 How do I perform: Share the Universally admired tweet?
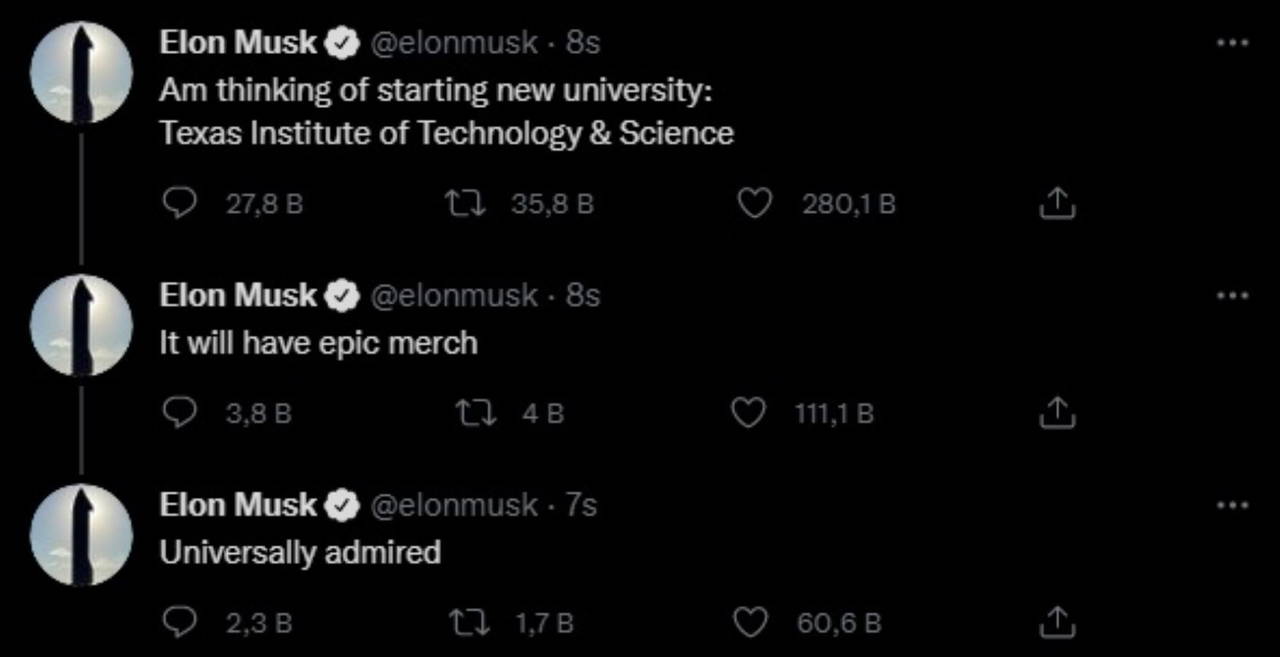(1057, 623)
